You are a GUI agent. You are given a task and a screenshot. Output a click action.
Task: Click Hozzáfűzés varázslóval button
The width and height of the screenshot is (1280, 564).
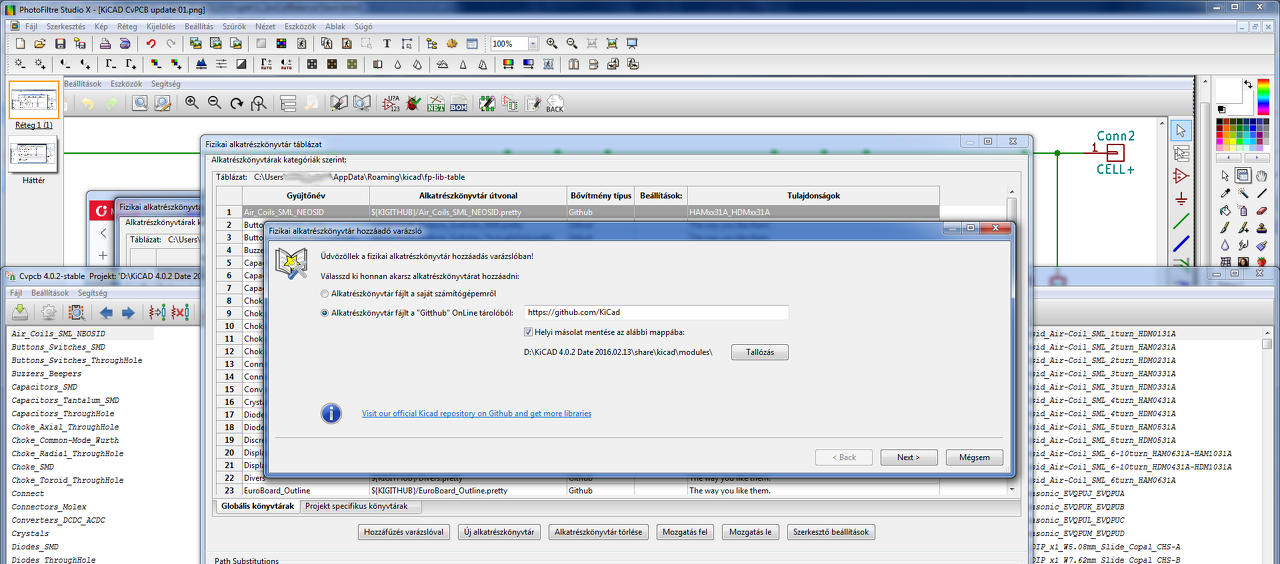[404, 532]
